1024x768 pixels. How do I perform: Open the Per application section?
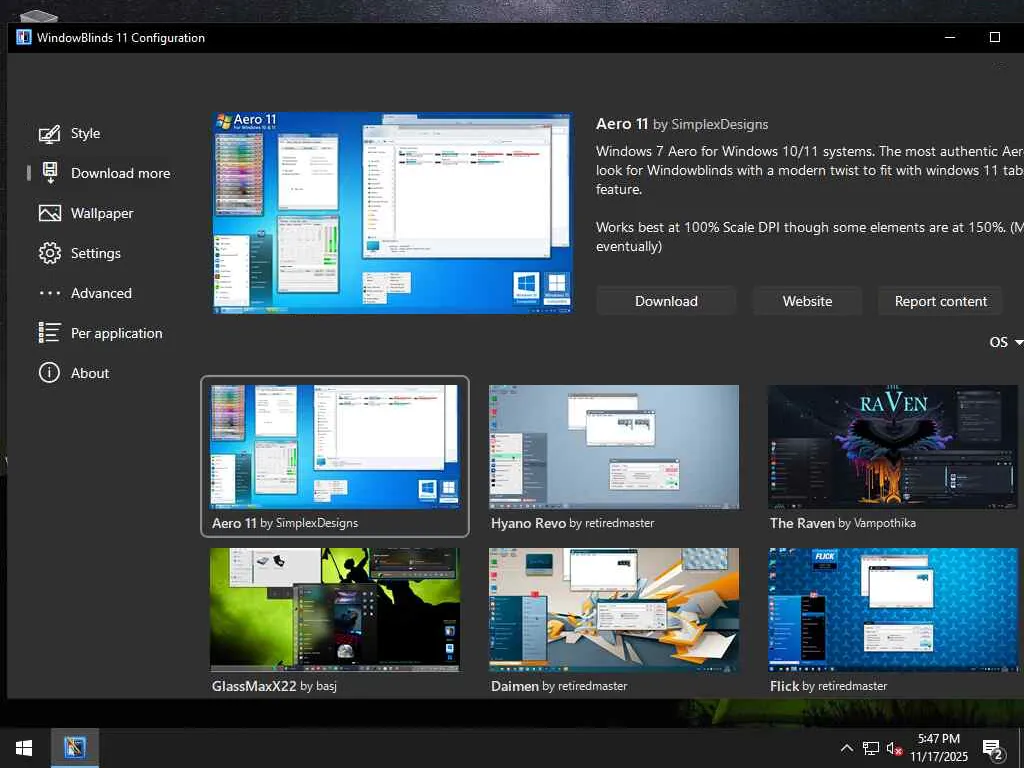click(116, 333)
